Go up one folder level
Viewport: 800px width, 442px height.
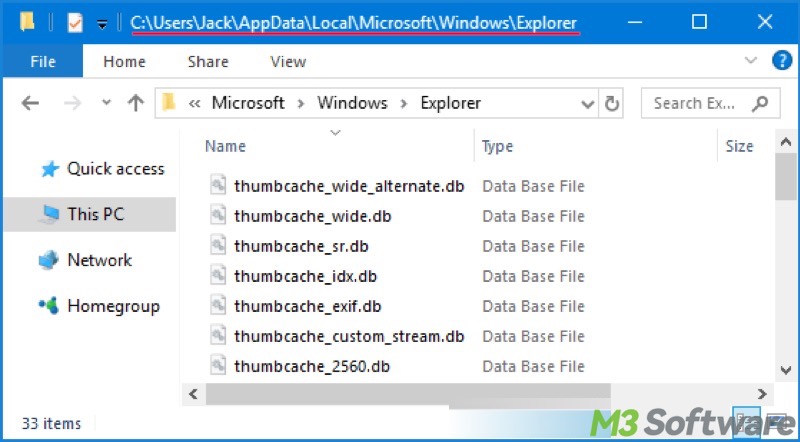click(135, 104)
